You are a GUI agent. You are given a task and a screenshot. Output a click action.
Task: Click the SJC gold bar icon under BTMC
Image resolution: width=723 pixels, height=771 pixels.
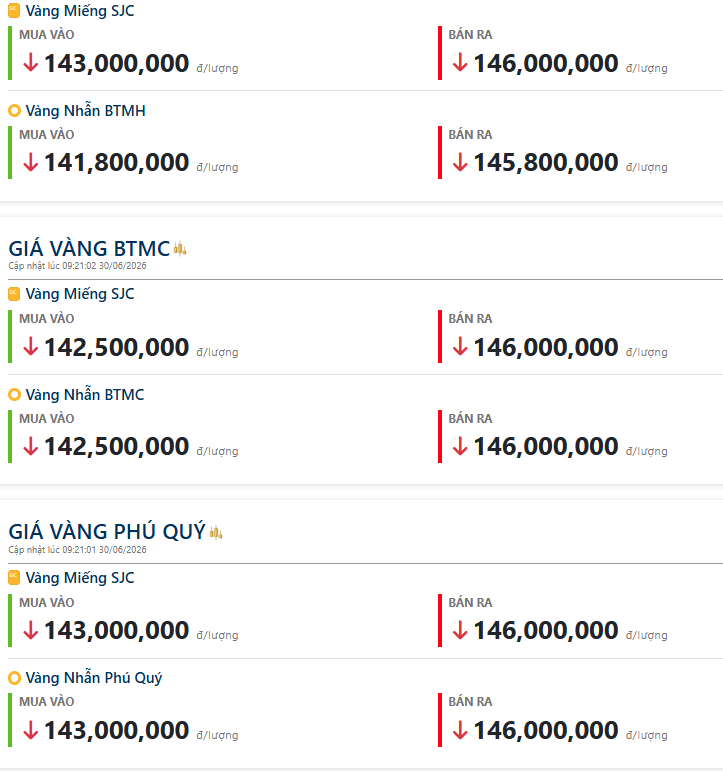coord(14,294)
